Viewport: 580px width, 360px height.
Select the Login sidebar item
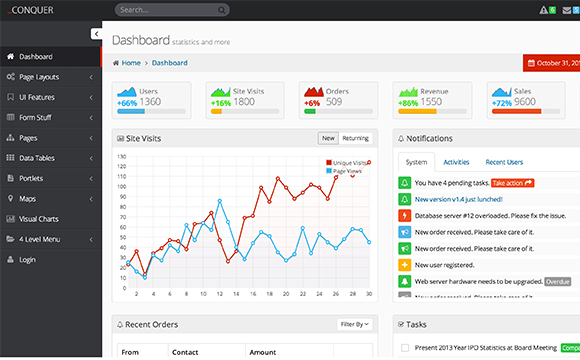(x=51, y=260)
